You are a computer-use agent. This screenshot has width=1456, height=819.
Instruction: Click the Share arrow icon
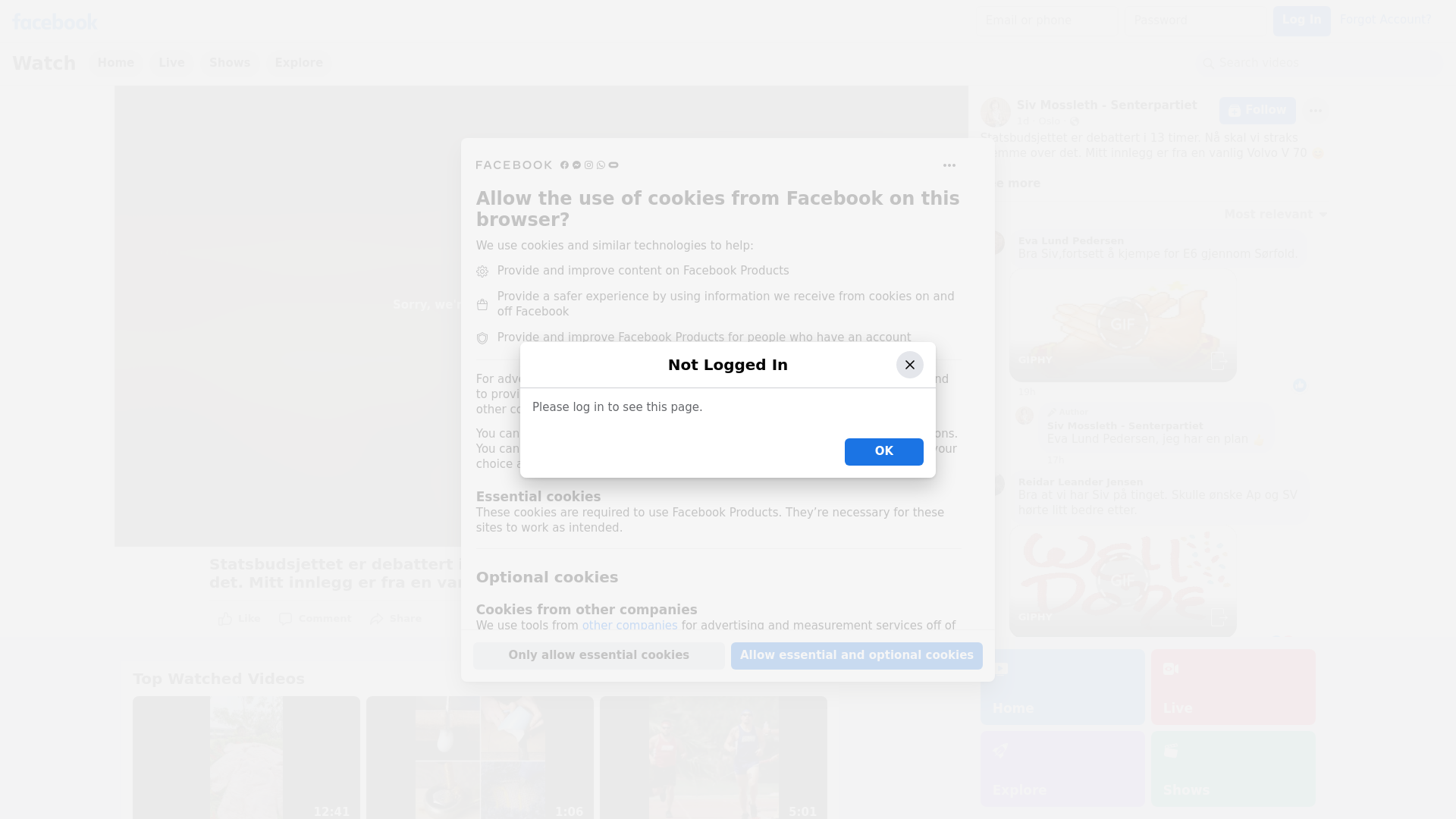coord(377,619)
